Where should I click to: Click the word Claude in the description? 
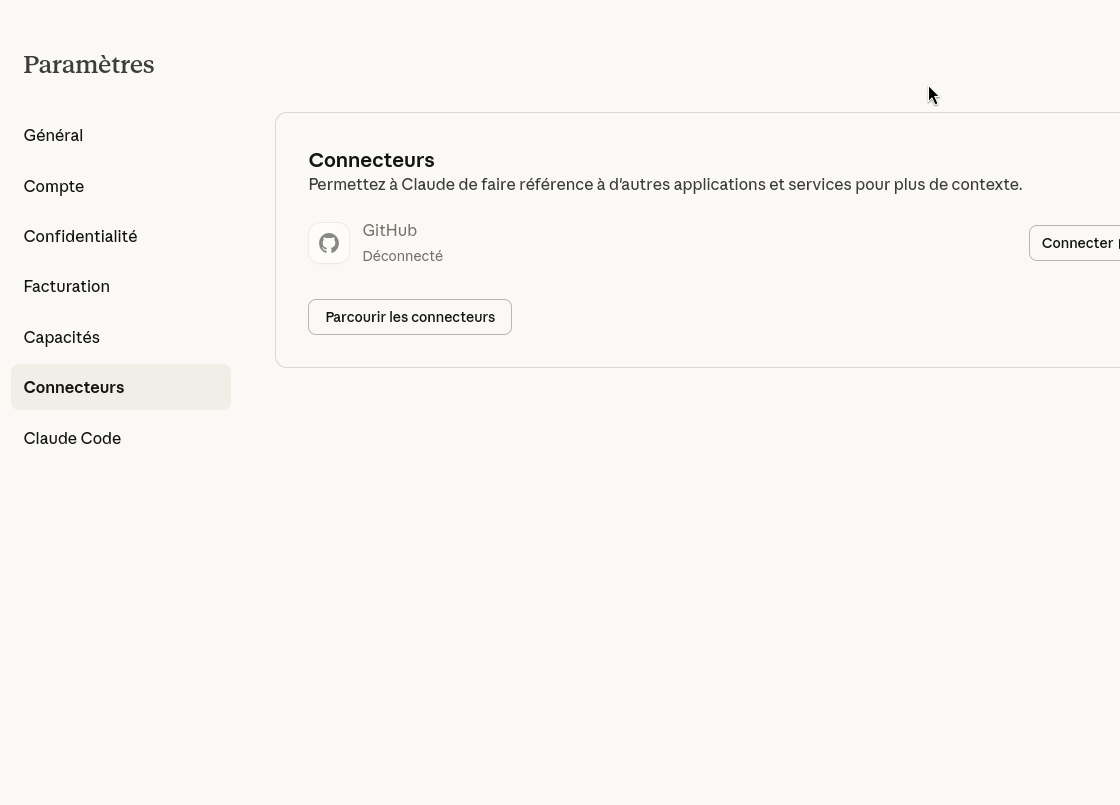click(x=427, y=185)
